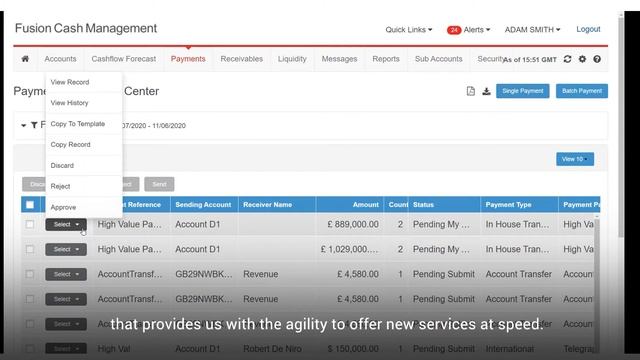Switch to the Sub Accounts tab

coord(439,59)
